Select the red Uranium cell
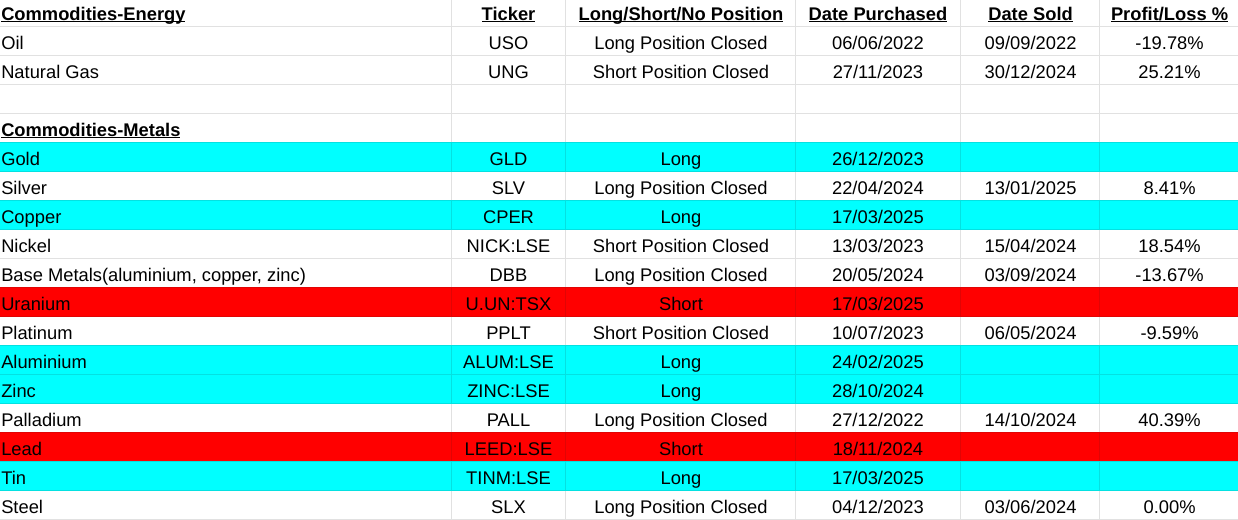1238x520 pixels. [36, 304]
